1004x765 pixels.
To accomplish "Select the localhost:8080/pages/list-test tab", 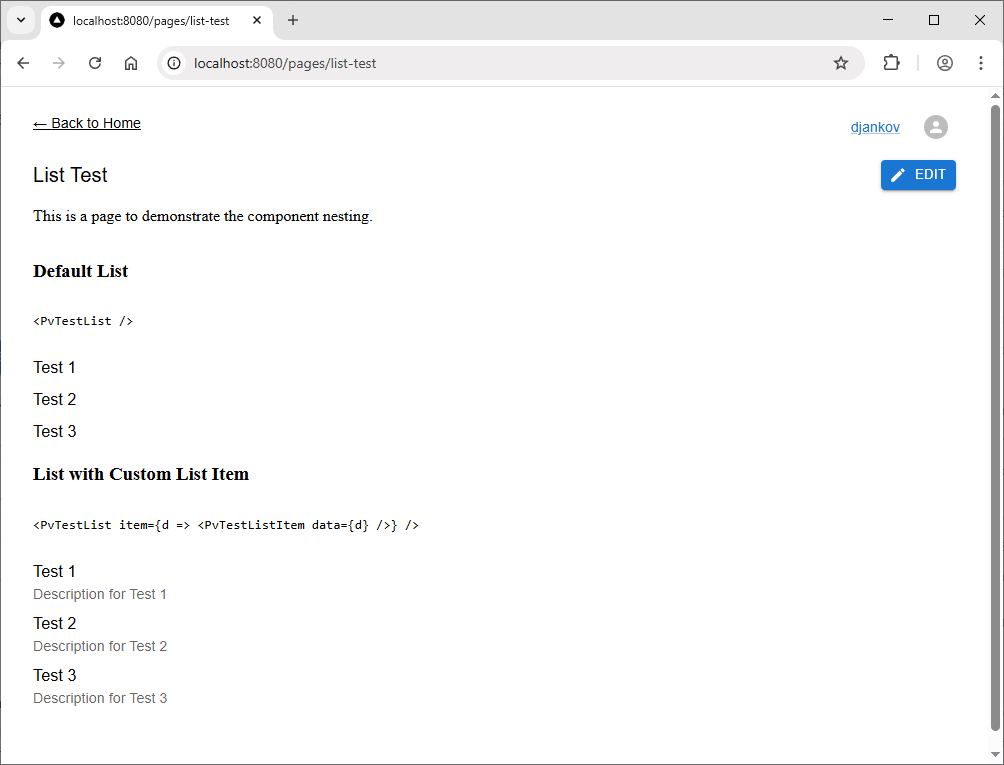I will coord(150,20).
